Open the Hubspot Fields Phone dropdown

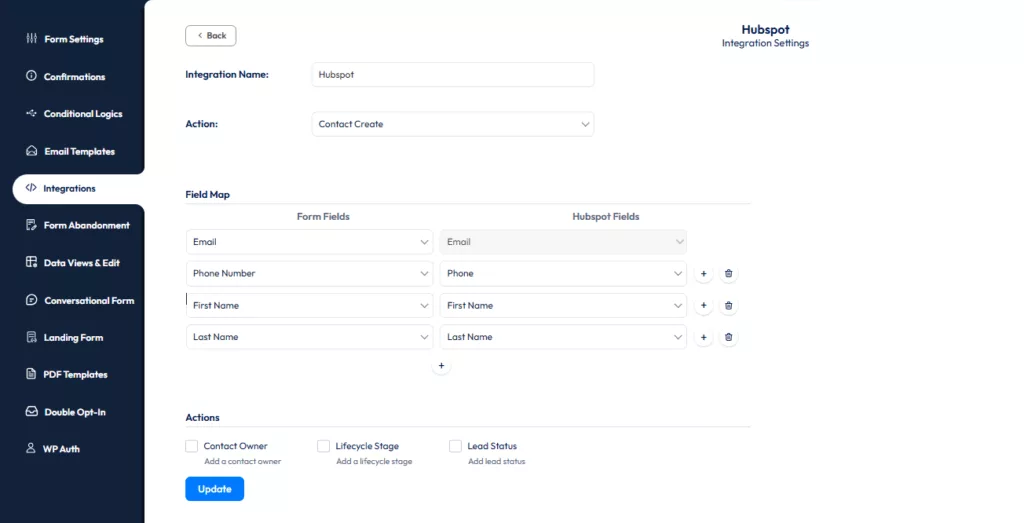coord(563,274)
